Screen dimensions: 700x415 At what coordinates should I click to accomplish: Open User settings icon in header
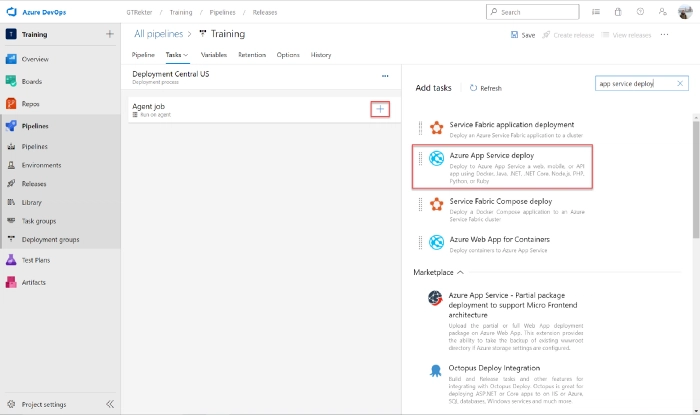point(662,12)
